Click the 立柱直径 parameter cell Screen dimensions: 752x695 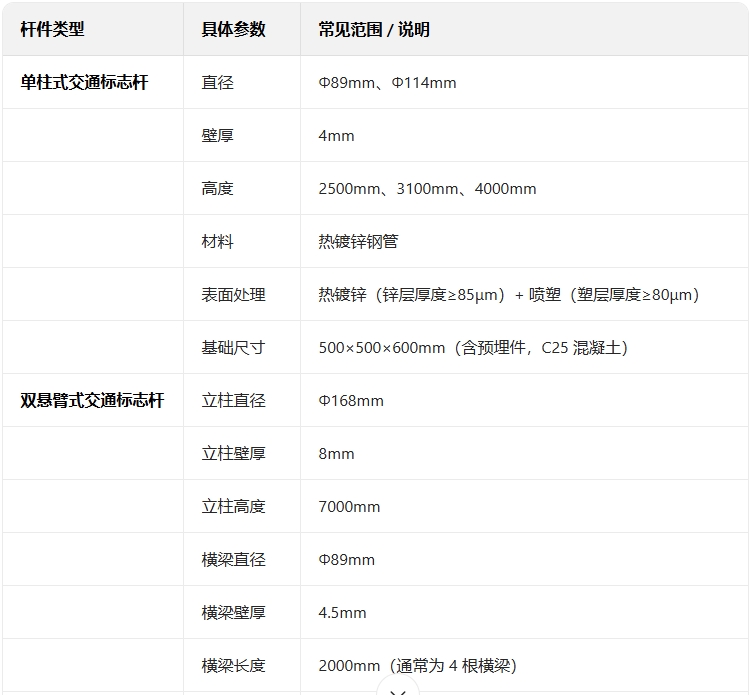[x=233, y=401]
